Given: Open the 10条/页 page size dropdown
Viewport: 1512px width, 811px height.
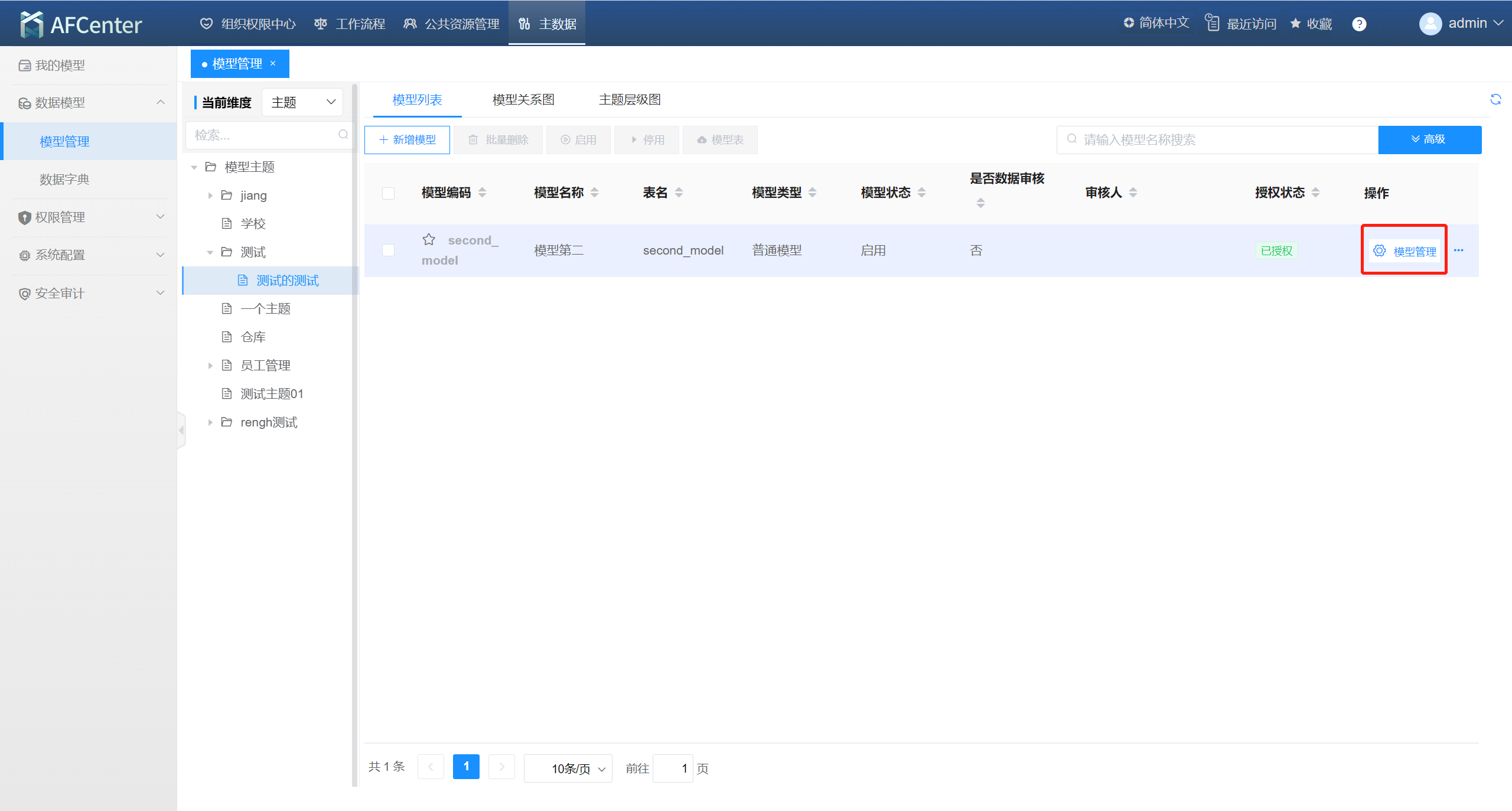Looking at the screenshot, I should click(568, 768).
